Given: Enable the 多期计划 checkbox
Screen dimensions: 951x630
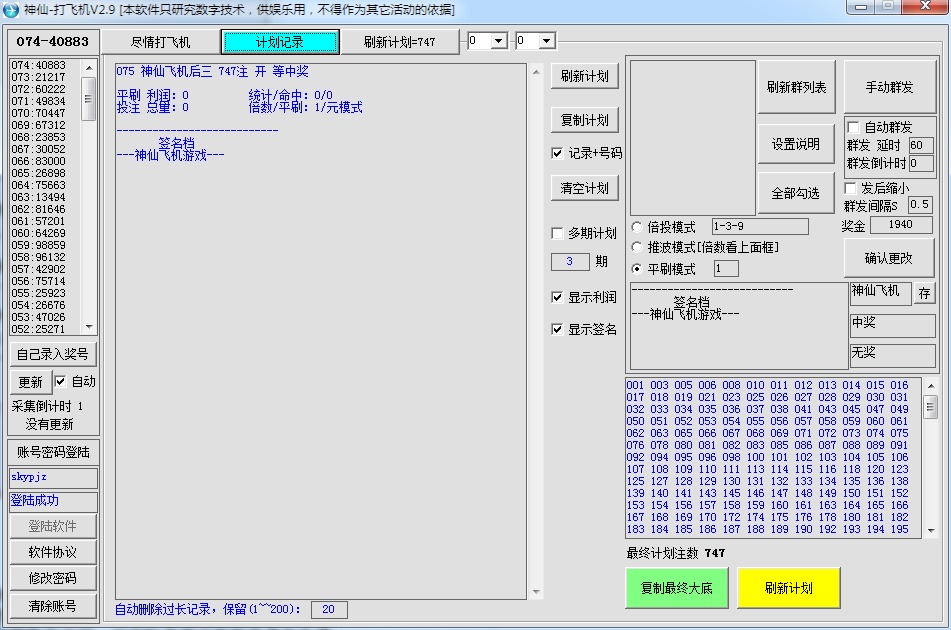Looking at the screenshot, I should 558,233.
